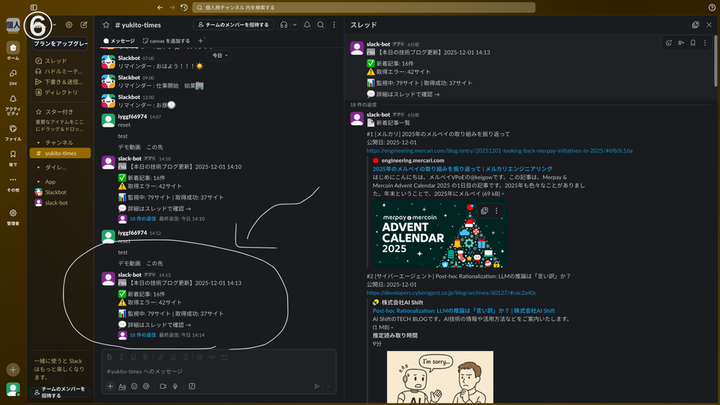Open the Advent Calendar 2025 image
This screenshot has width=720, height=405.
439,234
